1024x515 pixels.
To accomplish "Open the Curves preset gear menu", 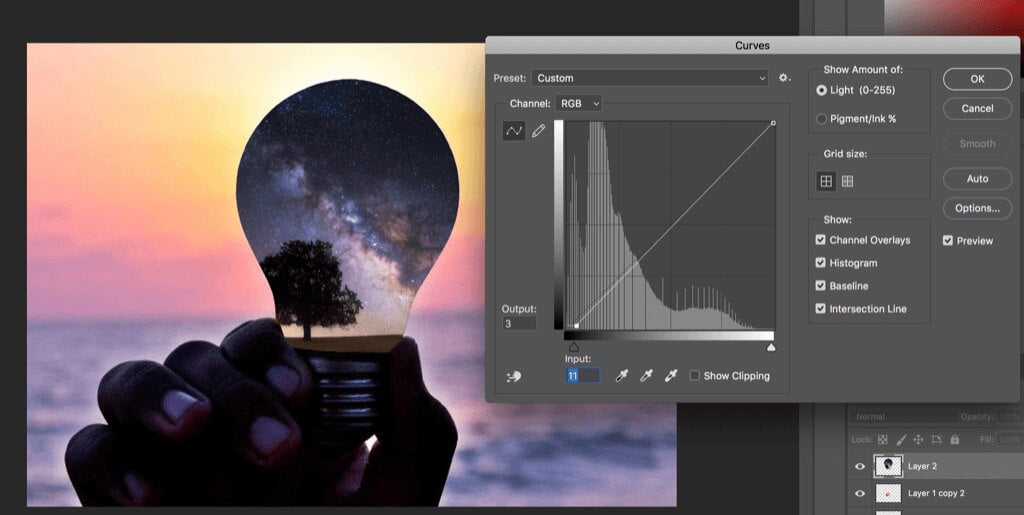I will coord(784,78).
